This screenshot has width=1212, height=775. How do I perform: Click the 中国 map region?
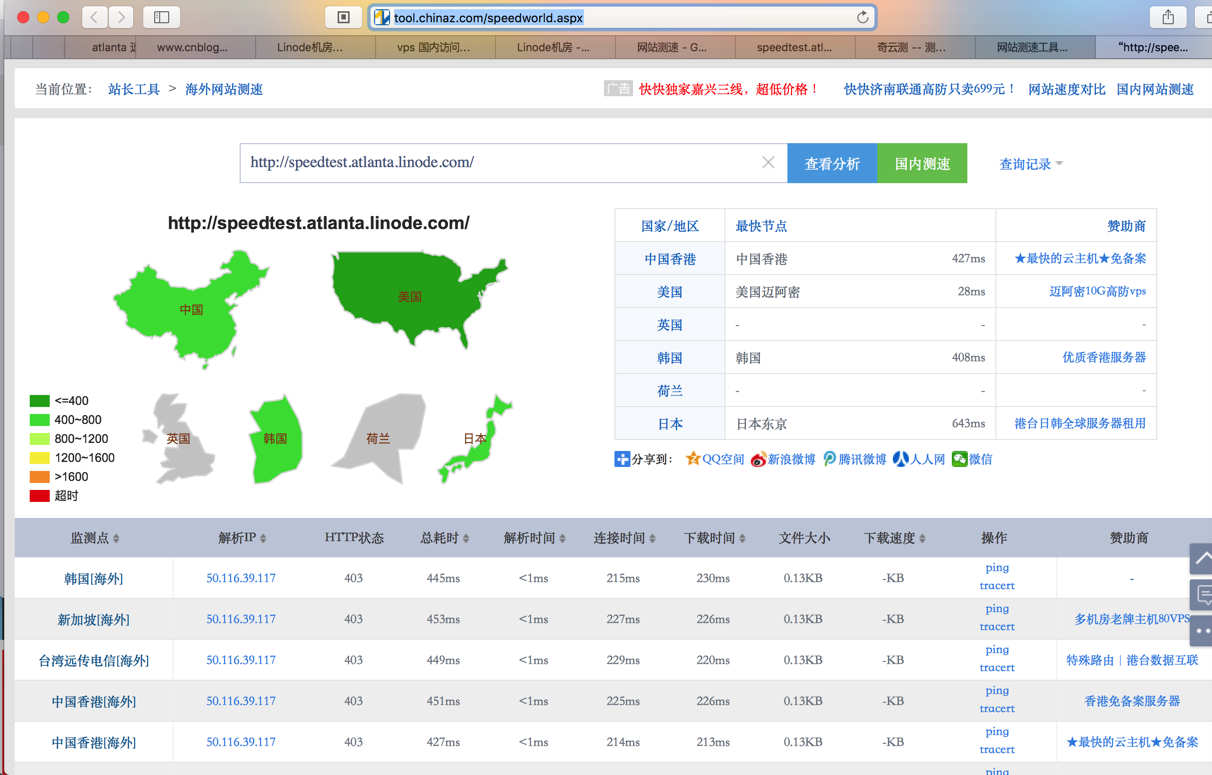click(x=191, y=309)
